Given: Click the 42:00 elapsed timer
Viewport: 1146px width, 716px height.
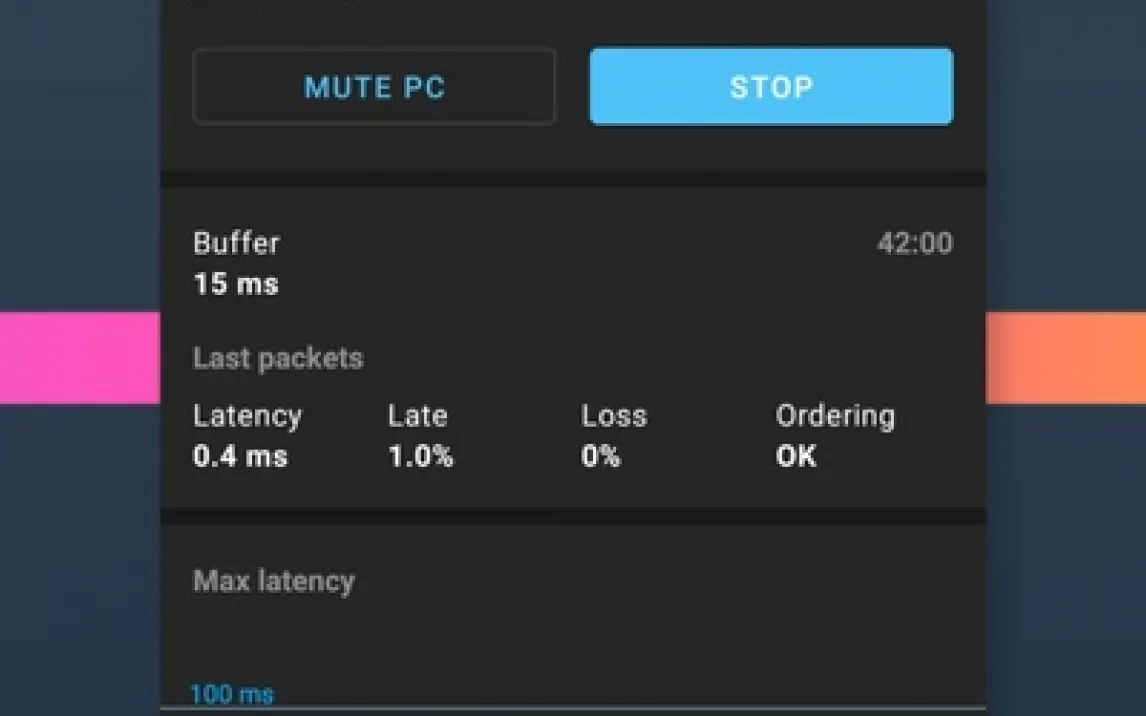Looking at the screenshot, I should [914, 244].
